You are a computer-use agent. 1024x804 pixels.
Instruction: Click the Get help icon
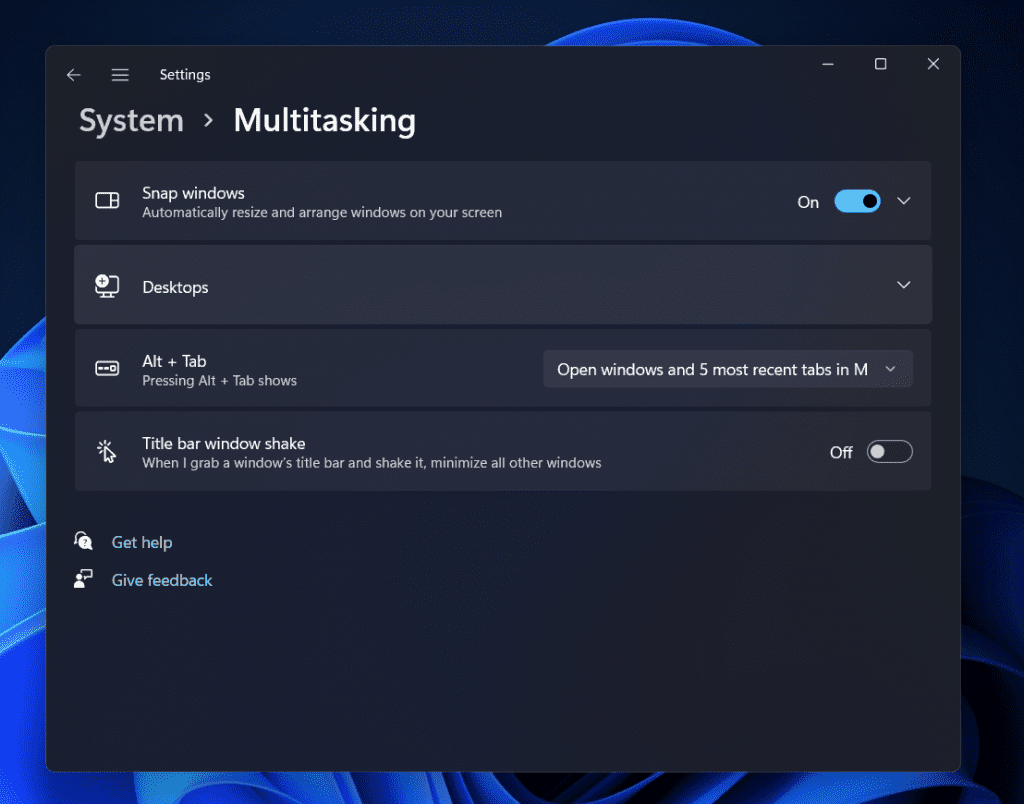83,540
